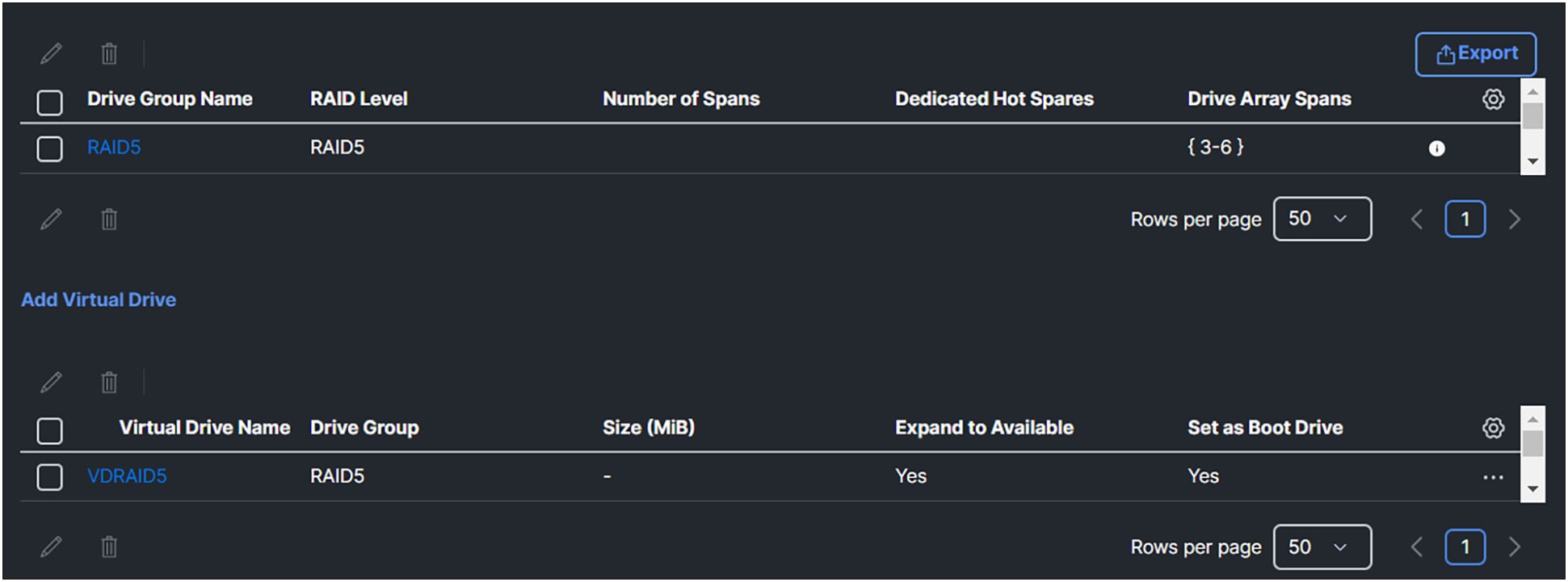Open column settings gear for virtual drive table
The height and width of the screenshot is (582, 1568).
1493,428
